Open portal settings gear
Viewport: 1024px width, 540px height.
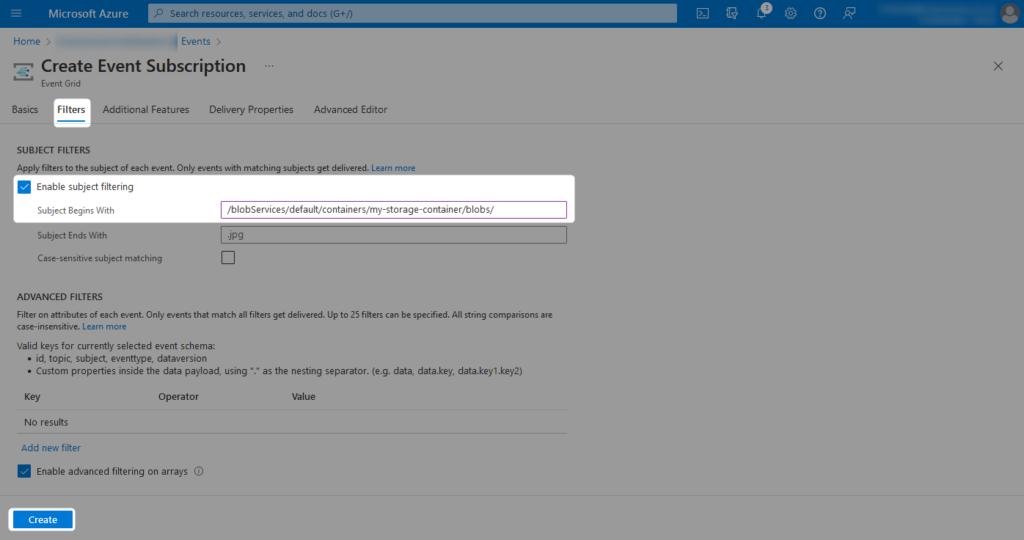(x=790, y=13)
